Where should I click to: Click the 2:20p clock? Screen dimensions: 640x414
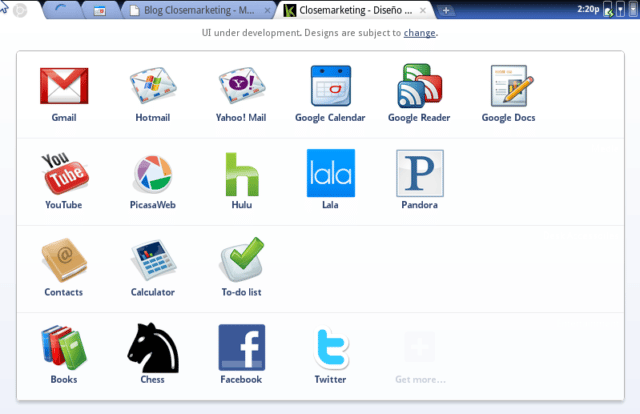588,9
